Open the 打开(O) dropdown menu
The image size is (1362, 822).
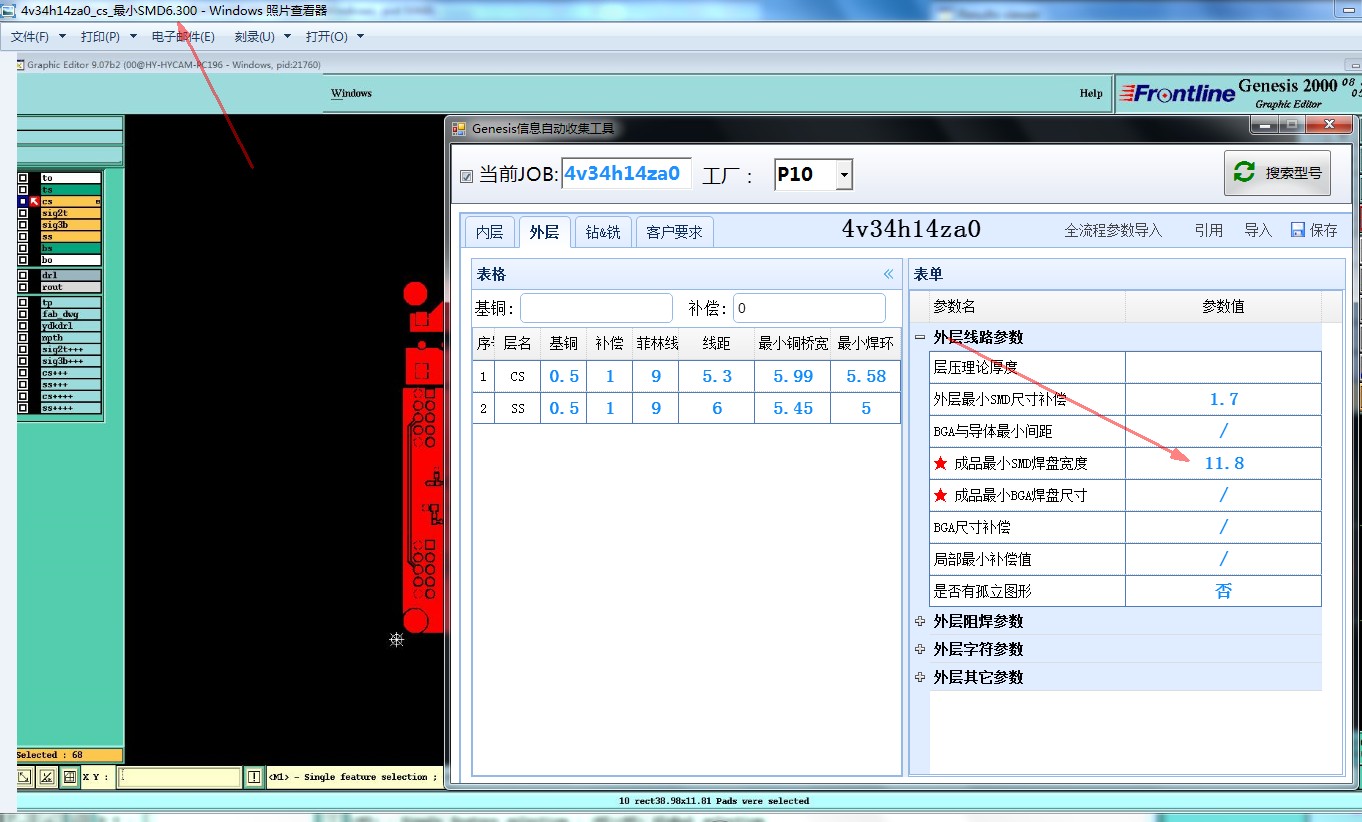[x=335, y=37]
